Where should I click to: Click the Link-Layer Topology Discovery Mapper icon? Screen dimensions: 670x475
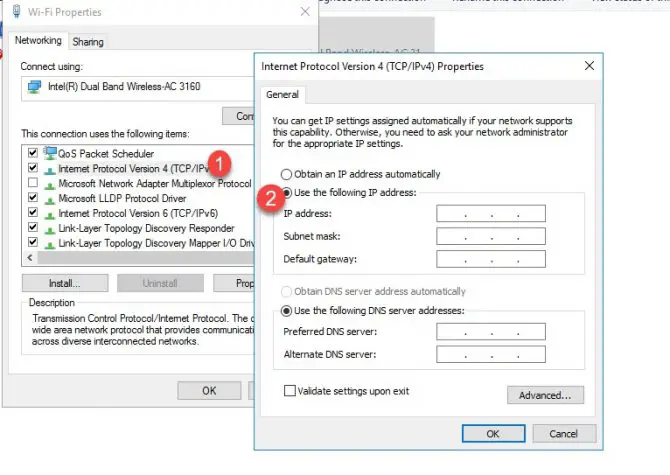pyautogui.click(x=50, y=244)
